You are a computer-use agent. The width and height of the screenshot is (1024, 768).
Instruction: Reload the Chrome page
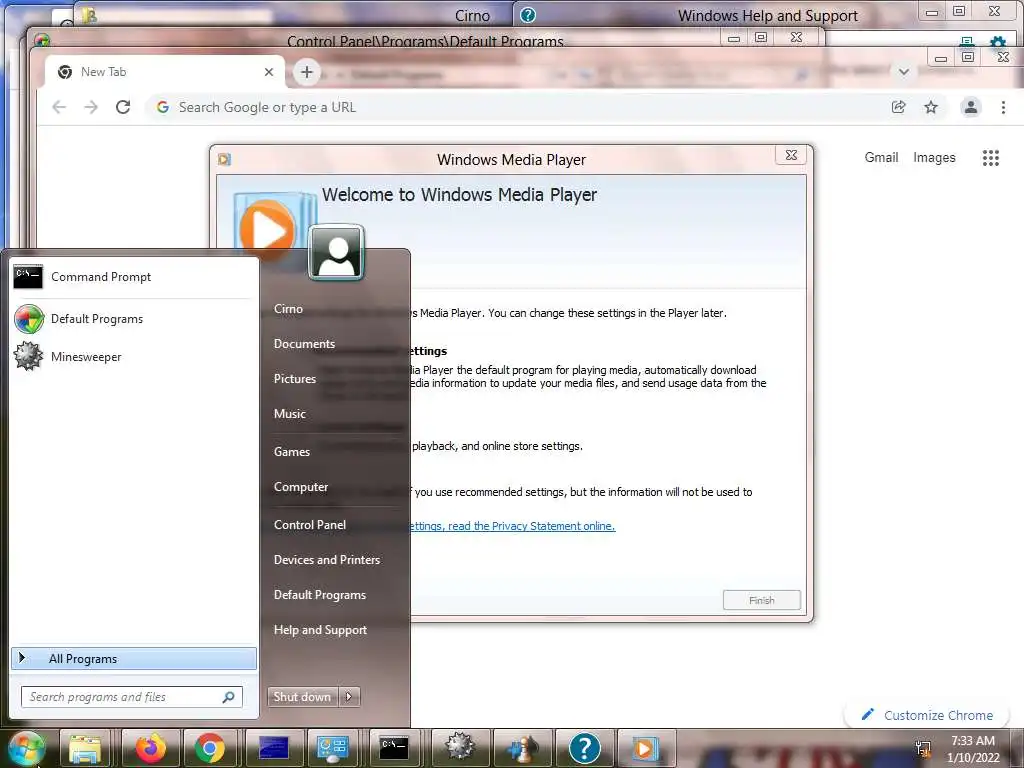coord(123,107)
